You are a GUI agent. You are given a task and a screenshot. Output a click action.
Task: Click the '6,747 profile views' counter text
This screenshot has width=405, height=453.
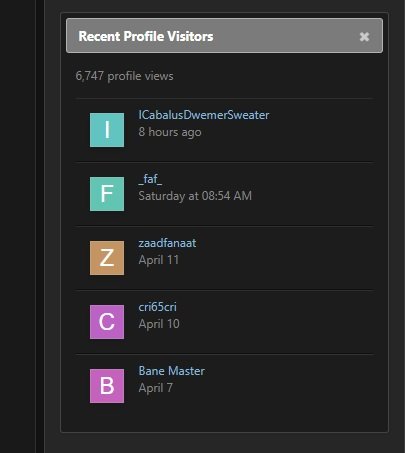[124, 76]
